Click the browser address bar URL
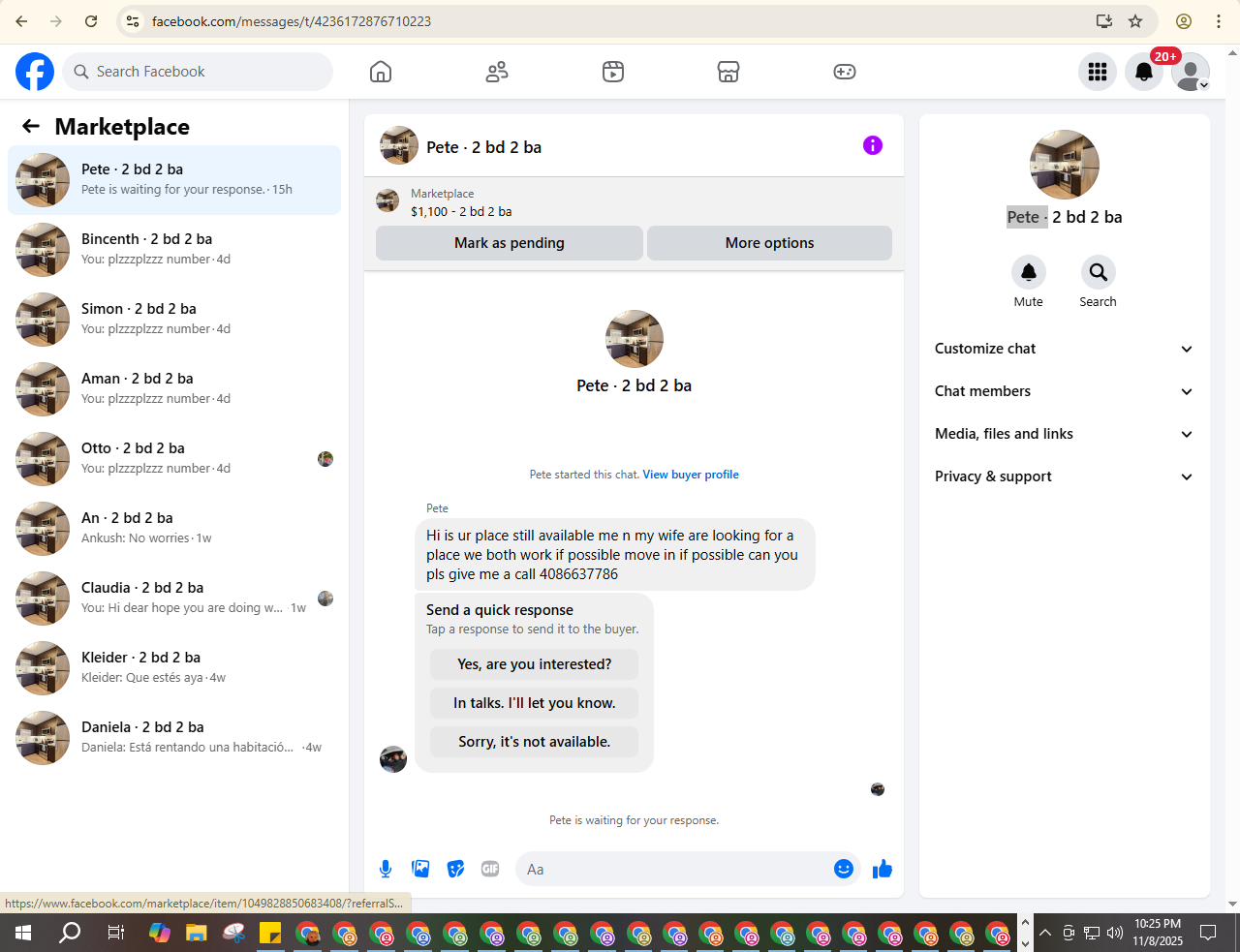The height and width of the screenshot is (952, 1240). point(292,21)
